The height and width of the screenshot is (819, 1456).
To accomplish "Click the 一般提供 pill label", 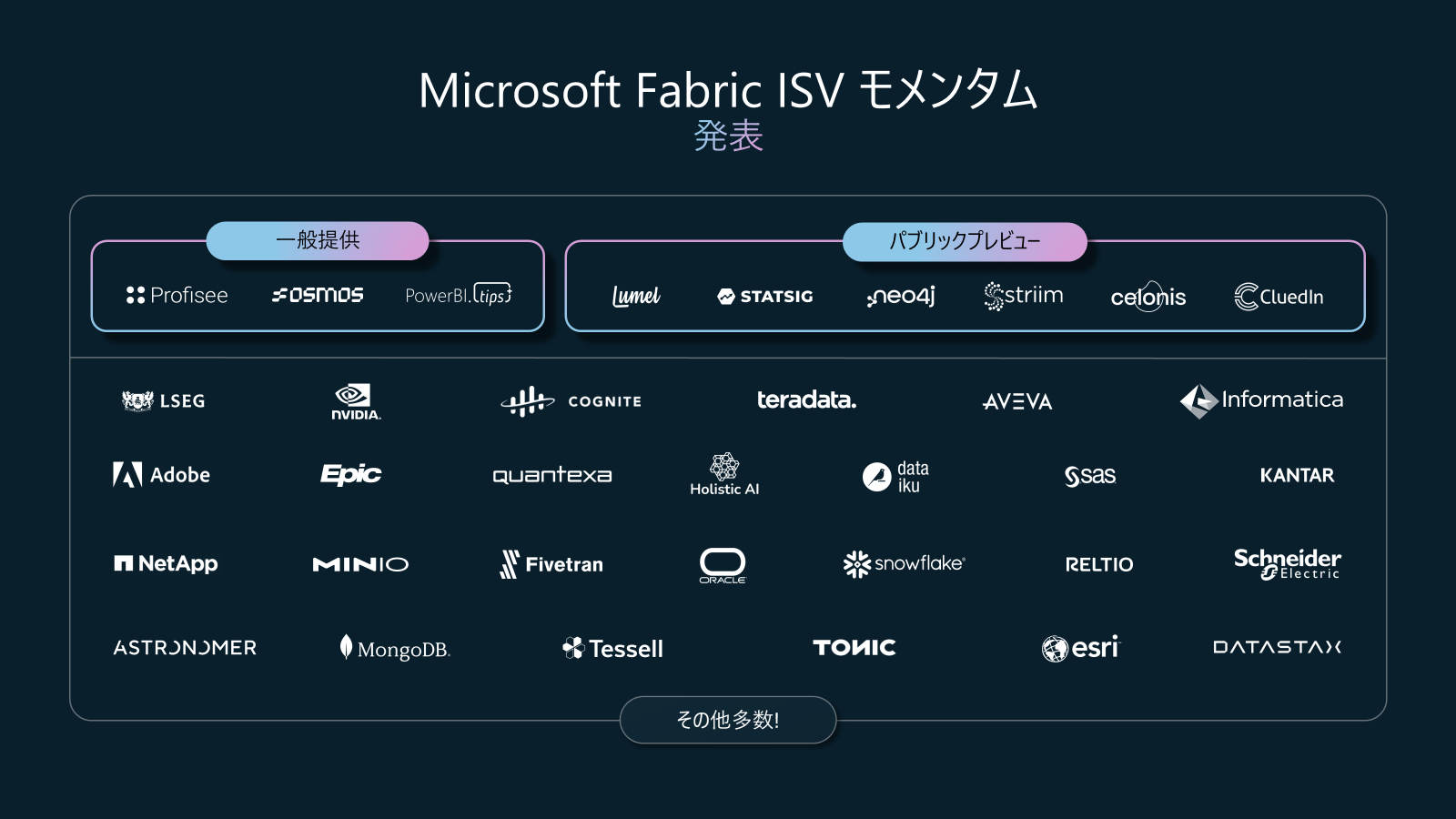I will tap(318, 240).
